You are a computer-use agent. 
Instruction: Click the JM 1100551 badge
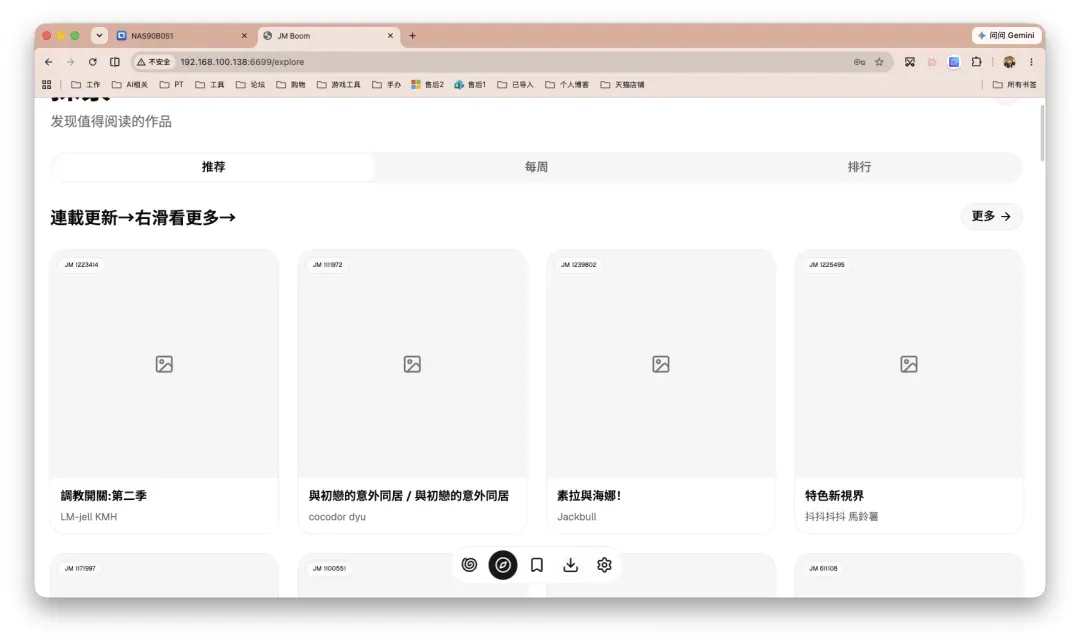(x=329, y=569)
